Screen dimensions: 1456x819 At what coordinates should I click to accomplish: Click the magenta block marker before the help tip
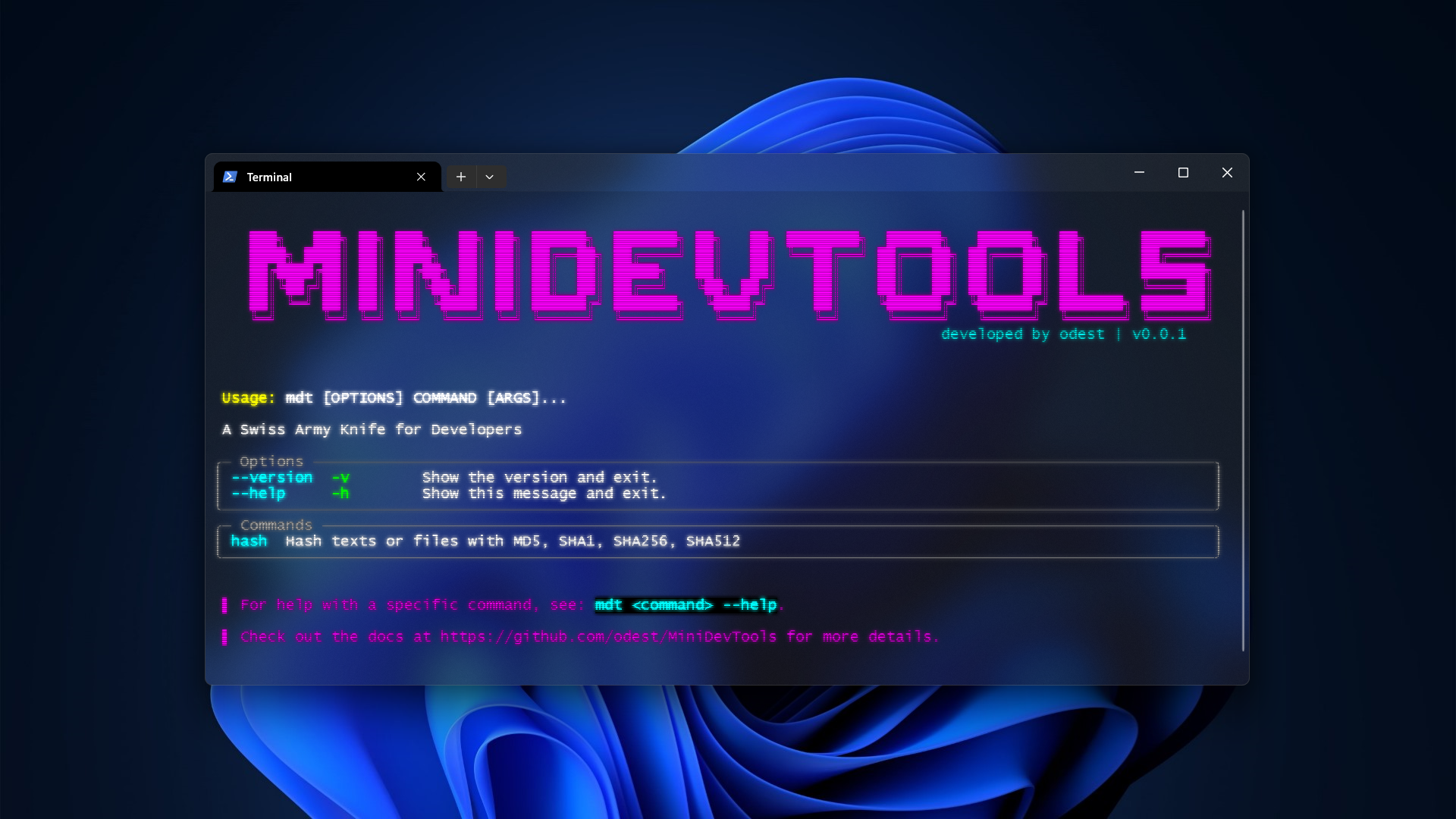tap(224, 605)
